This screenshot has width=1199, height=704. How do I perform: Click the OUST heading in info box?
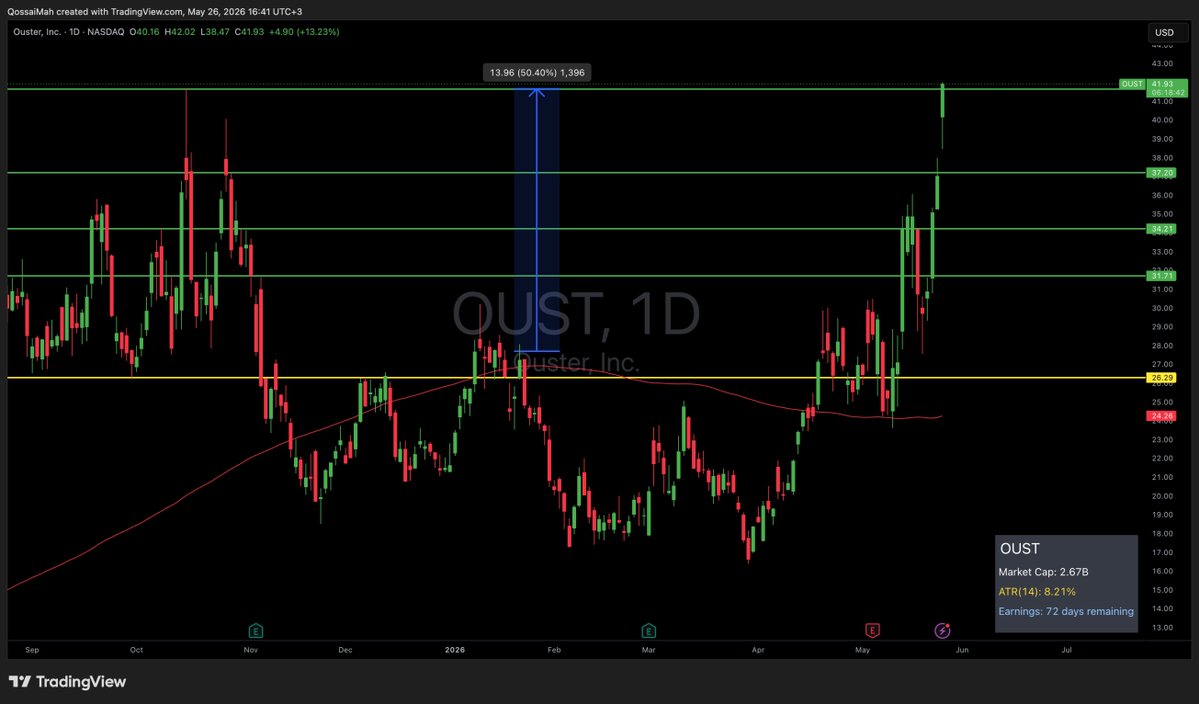pyautogui.click(x=1019, y=549)
